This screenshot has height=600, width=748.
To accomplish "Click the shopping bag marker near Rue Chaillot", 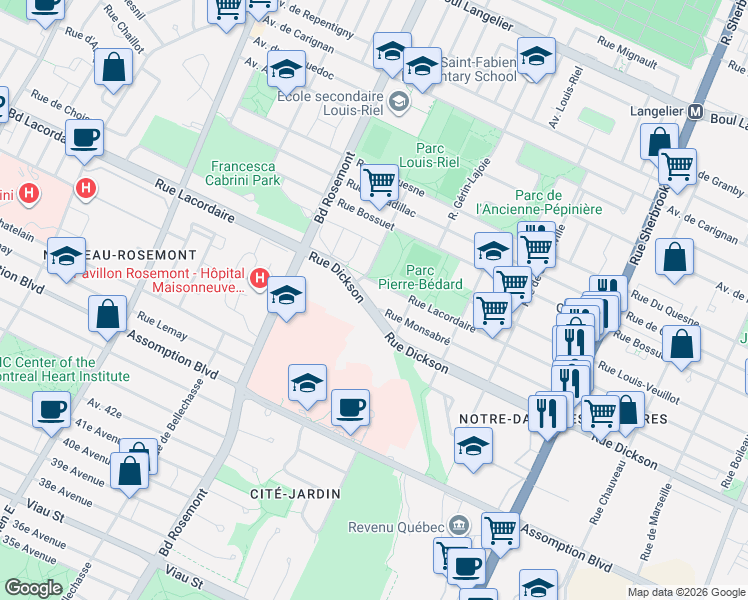I will tap(114, 66).
